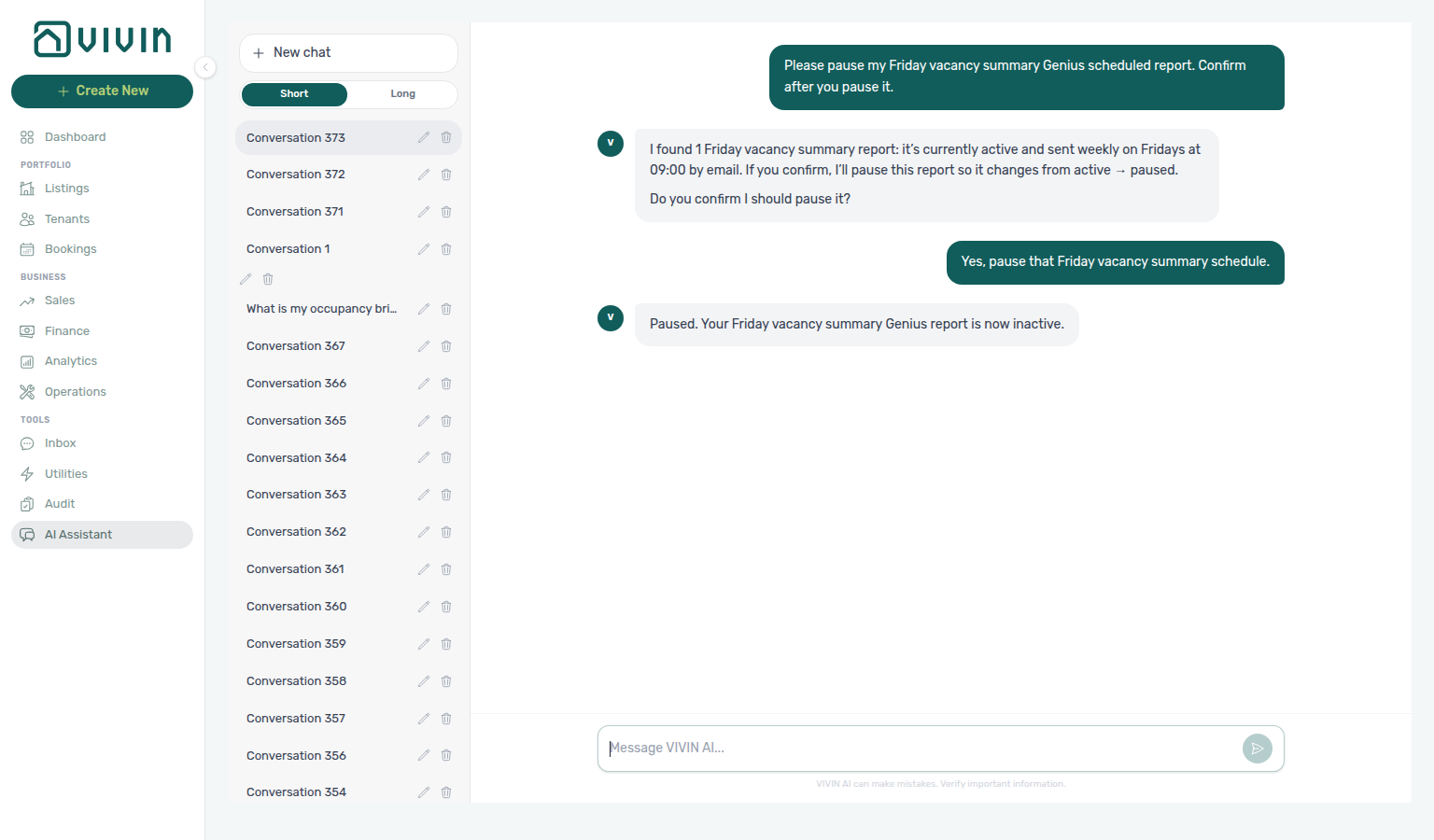Viewport: 1434px width, 840px height.
Task: Click the send message arrow button
Action: [1258, 749]
